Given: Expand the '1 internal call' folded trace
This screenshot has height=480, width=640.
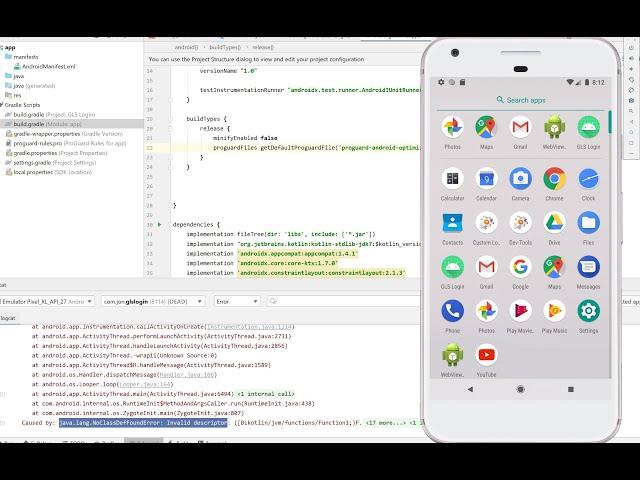Looking at the screenshot, I should pyautogui.click(x=266, y=394).
